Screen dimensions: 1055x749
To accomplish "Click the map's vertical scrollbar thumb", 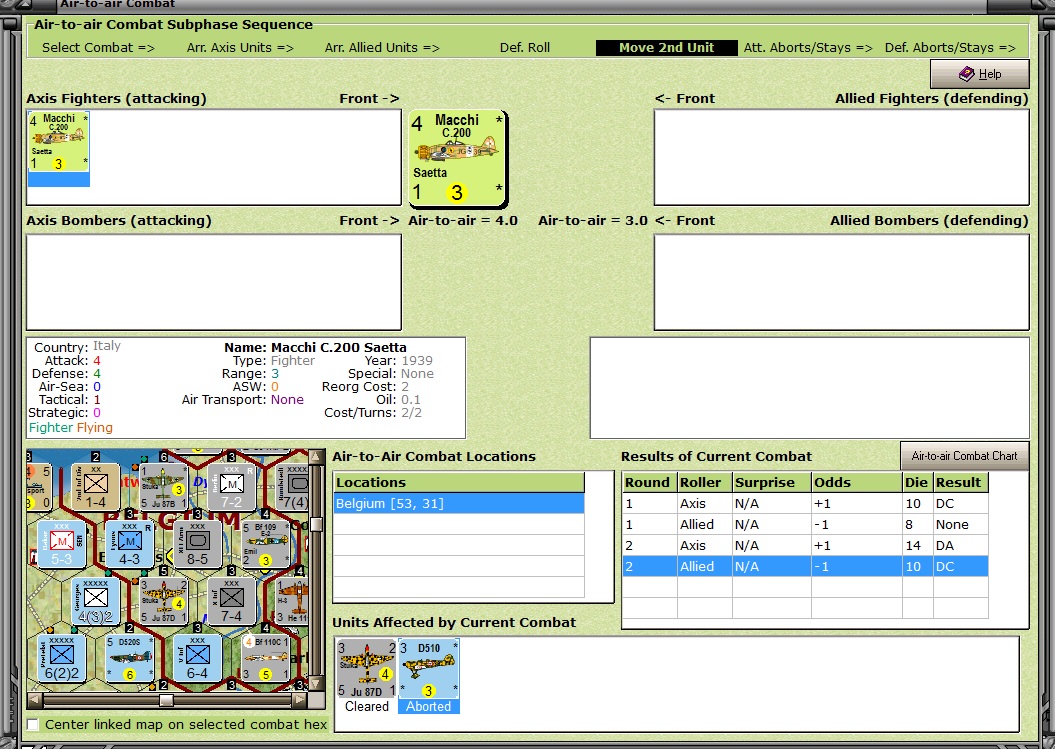I will pyautogui.click(x=316, y=524).
